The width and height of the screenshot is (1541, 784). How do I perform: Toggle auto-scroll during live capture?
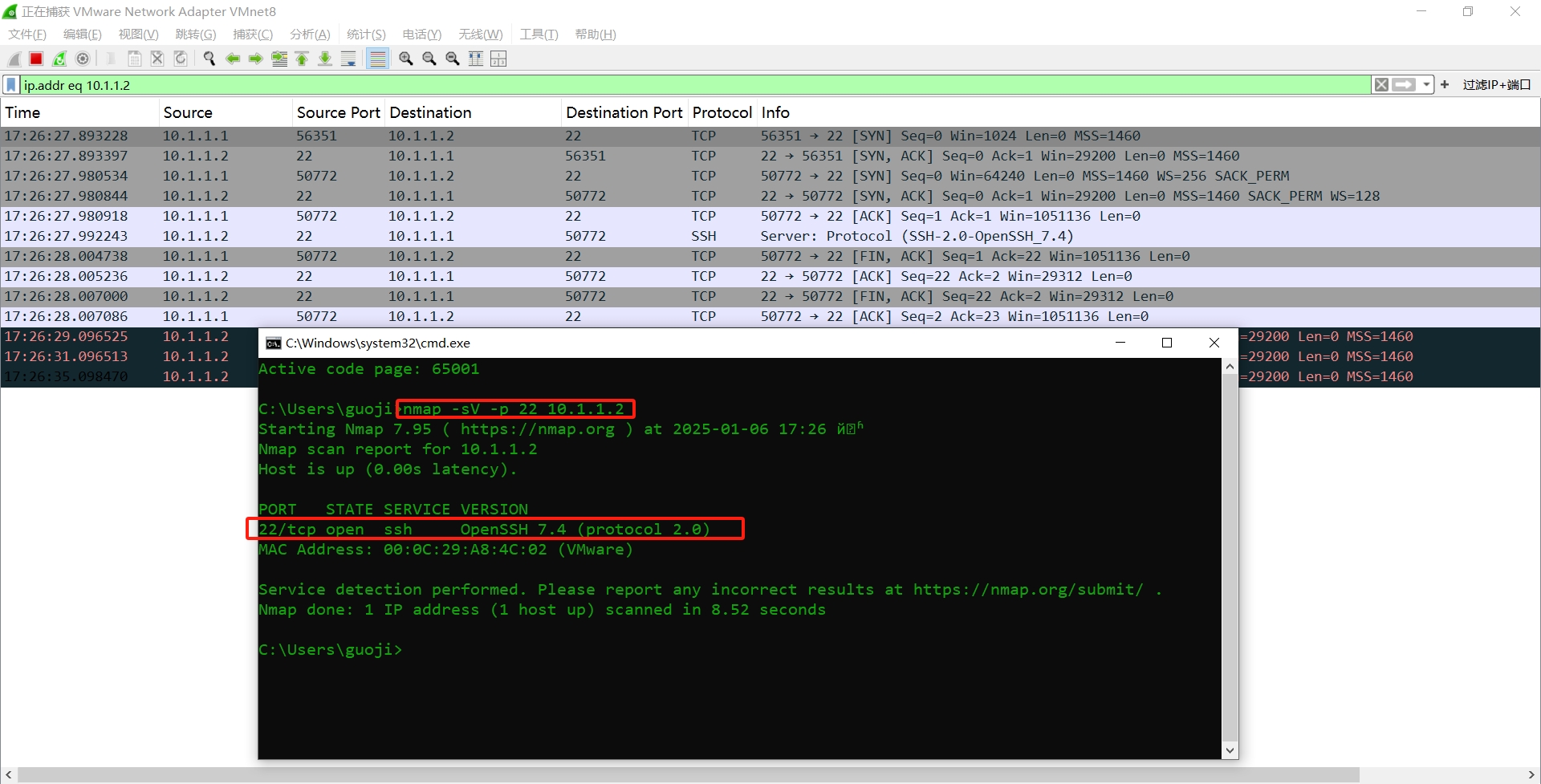coord(348,59)
